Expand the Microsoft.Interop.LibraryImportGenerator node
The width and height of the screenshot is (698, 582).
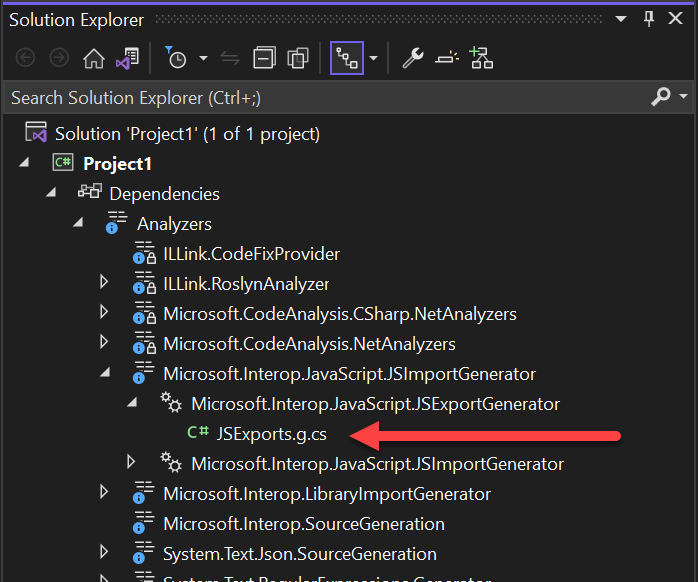tap(104, 493)
